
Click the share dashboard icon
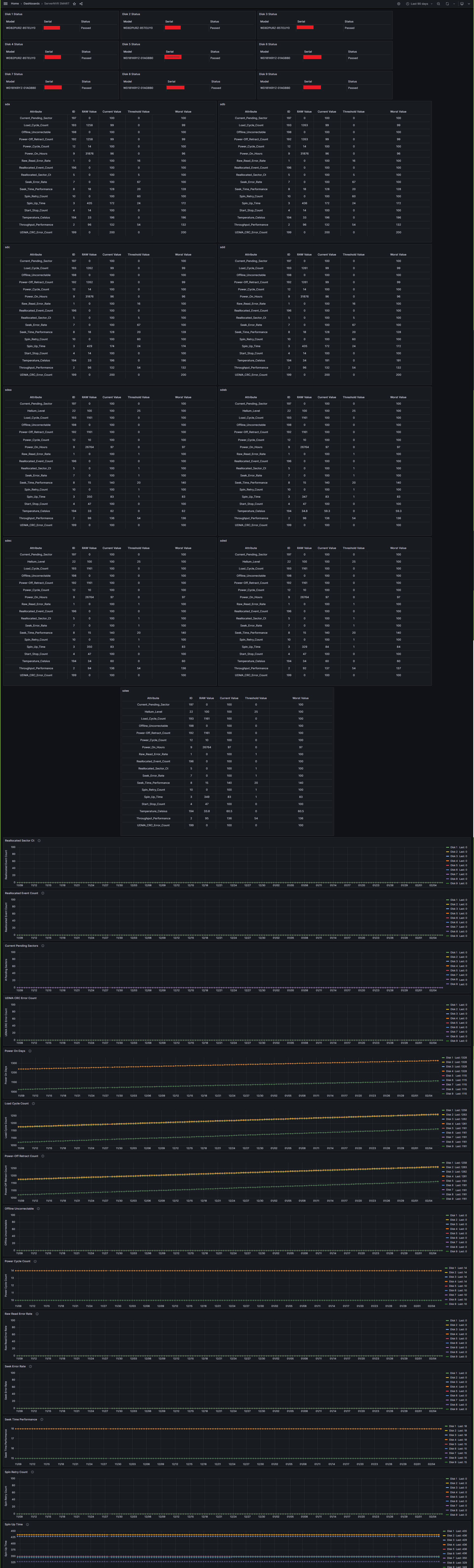(81, 4)
